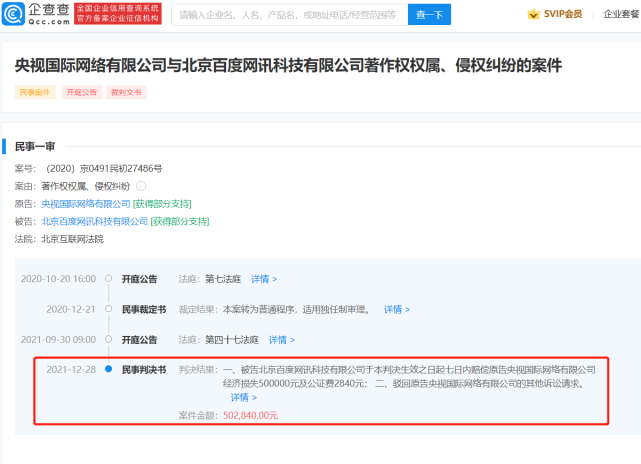Open plaintiff 央视国际网络有限公司 link

86,204
